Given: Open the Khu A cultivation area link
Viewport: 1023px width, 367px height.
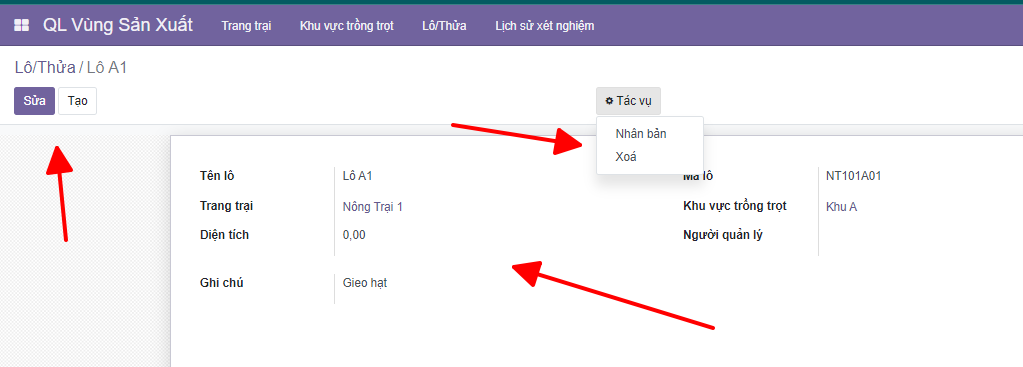Looking at the screenshot, I should 841,207.
